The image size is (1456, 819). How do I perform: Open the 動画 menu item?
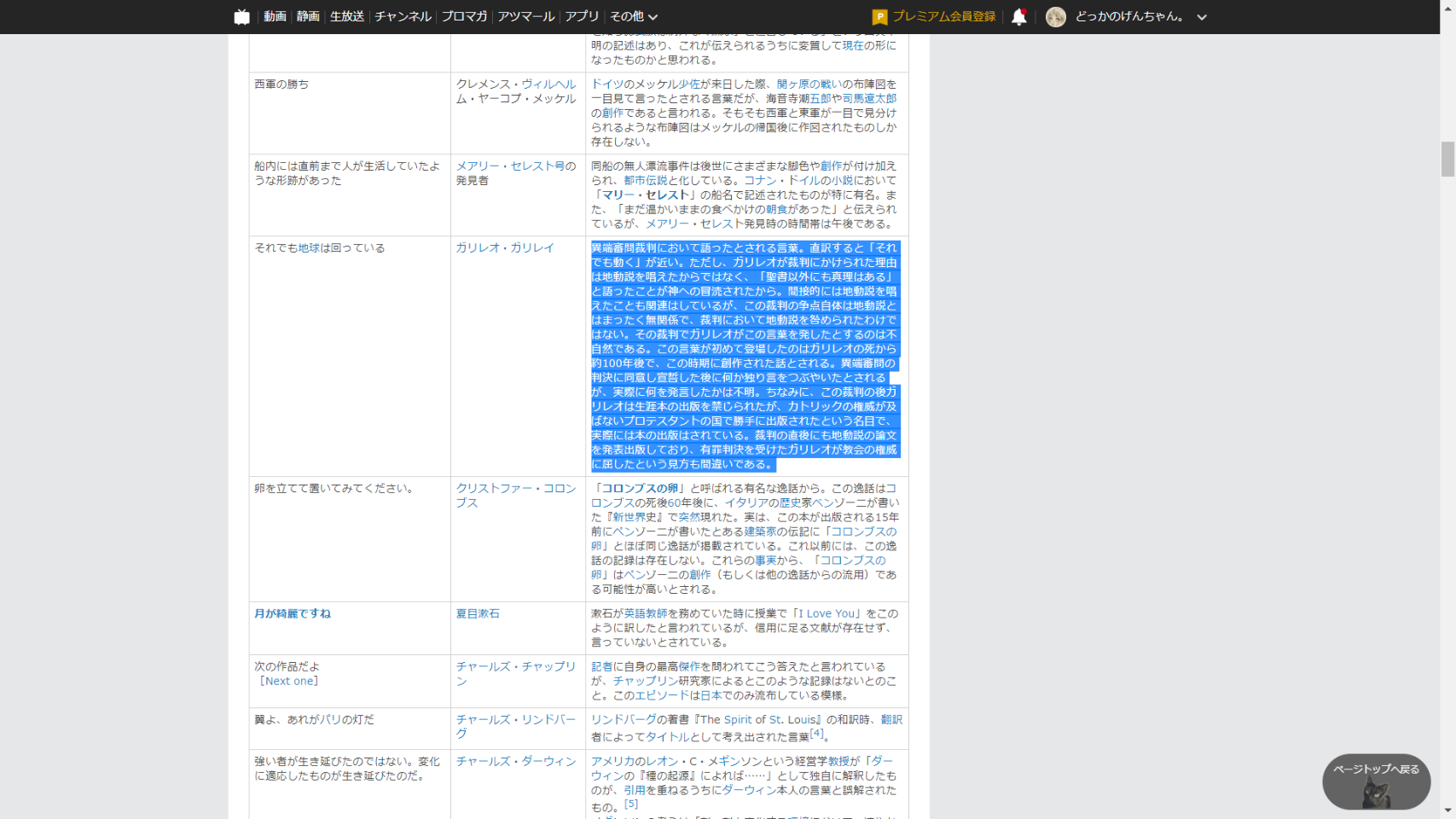(275, 17)
